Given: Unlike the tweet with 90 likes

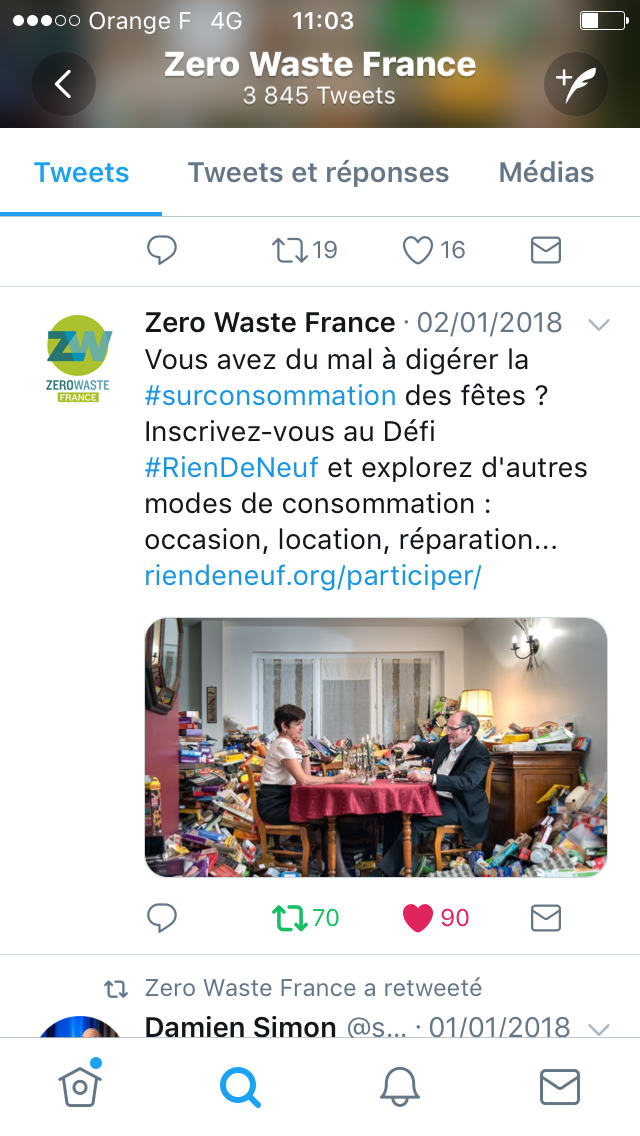Looking at the screenshot, I should pyautogui.click(x=436, y=918).
